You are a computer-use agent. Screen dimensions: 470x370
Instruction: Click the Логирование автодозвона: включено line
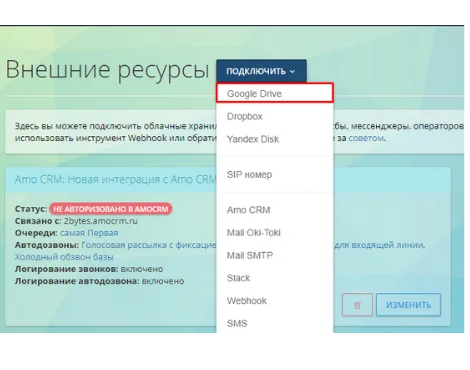click(x=99, y=281)
